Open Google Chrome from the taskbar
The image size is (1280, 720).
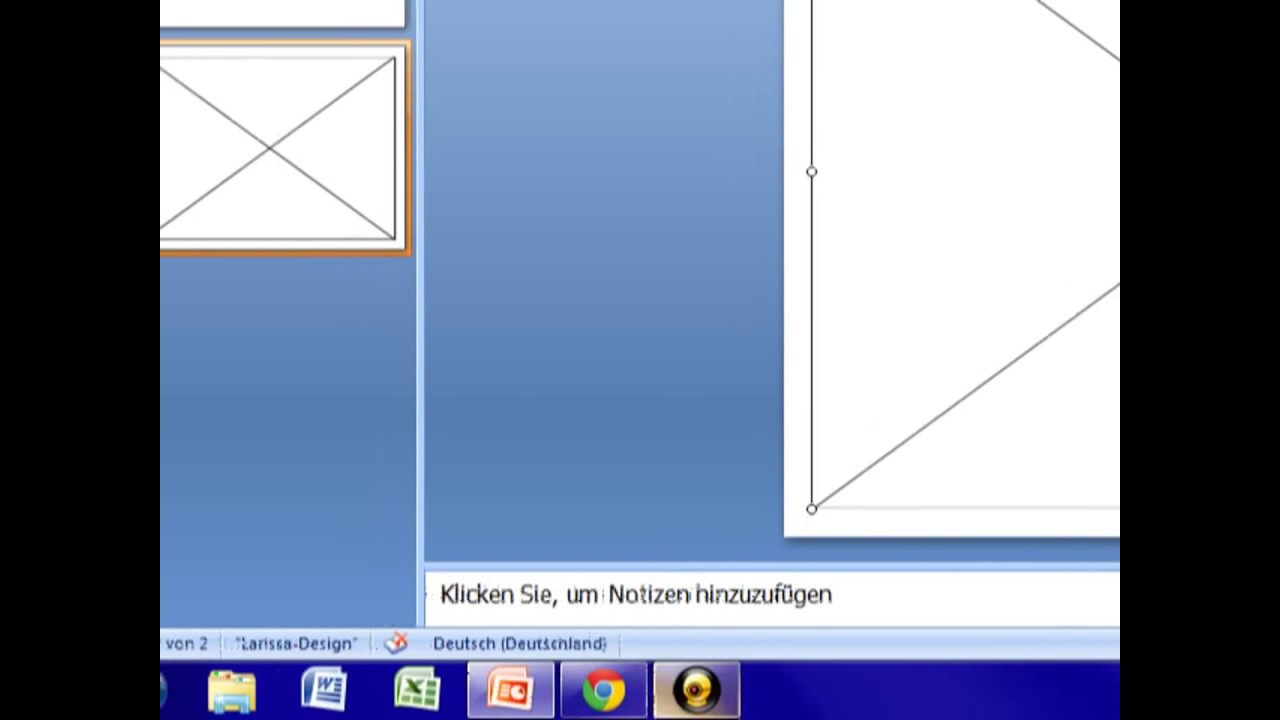604,691
